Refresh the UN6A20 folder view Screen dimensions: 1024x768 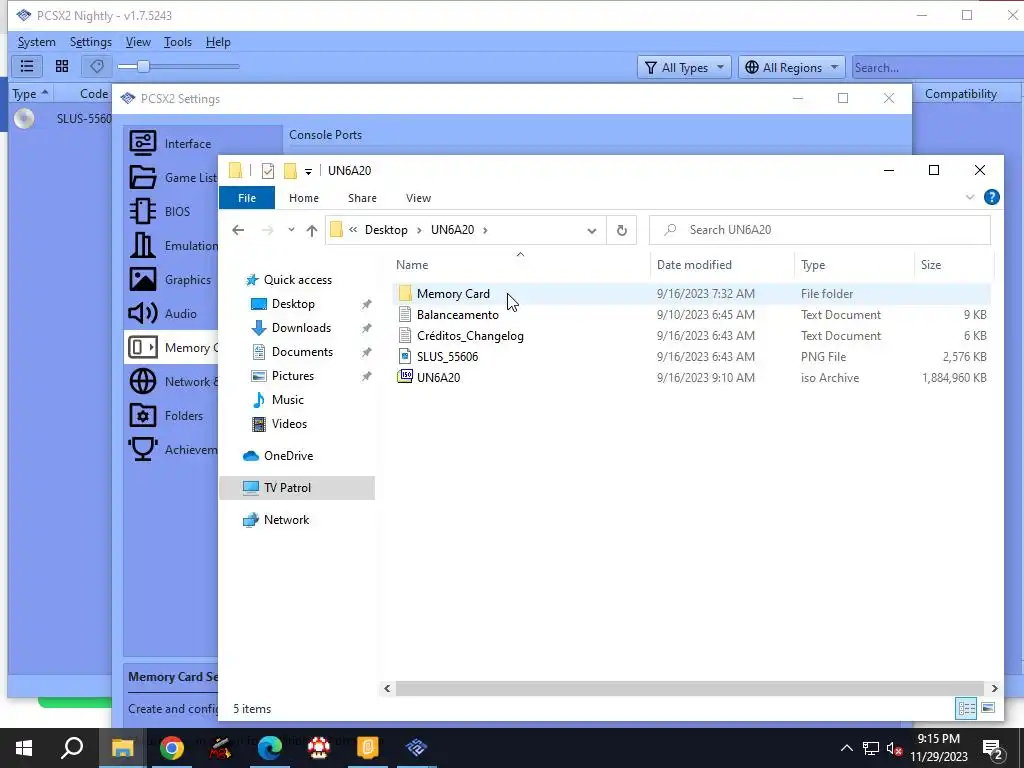pos(622,230)
